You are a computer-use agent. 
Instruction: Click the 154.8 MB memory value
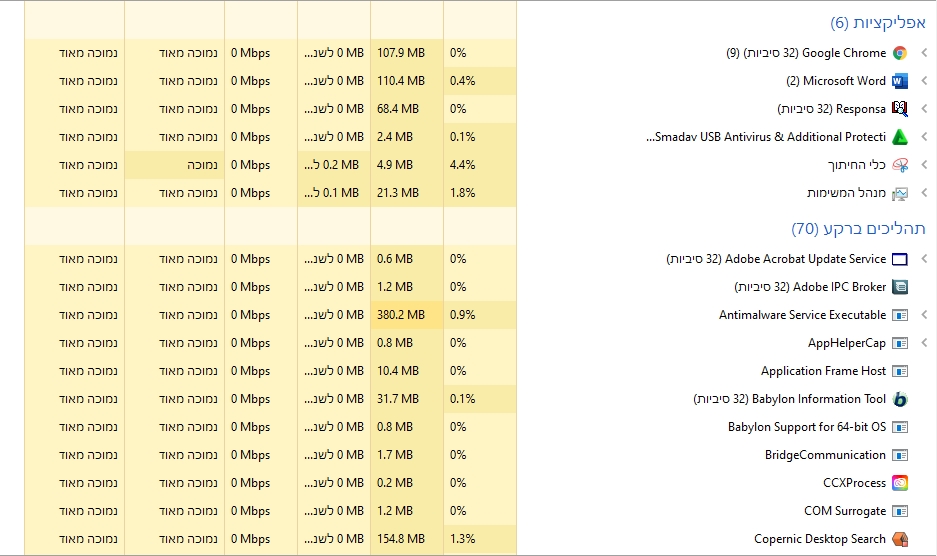click(401, 539)
